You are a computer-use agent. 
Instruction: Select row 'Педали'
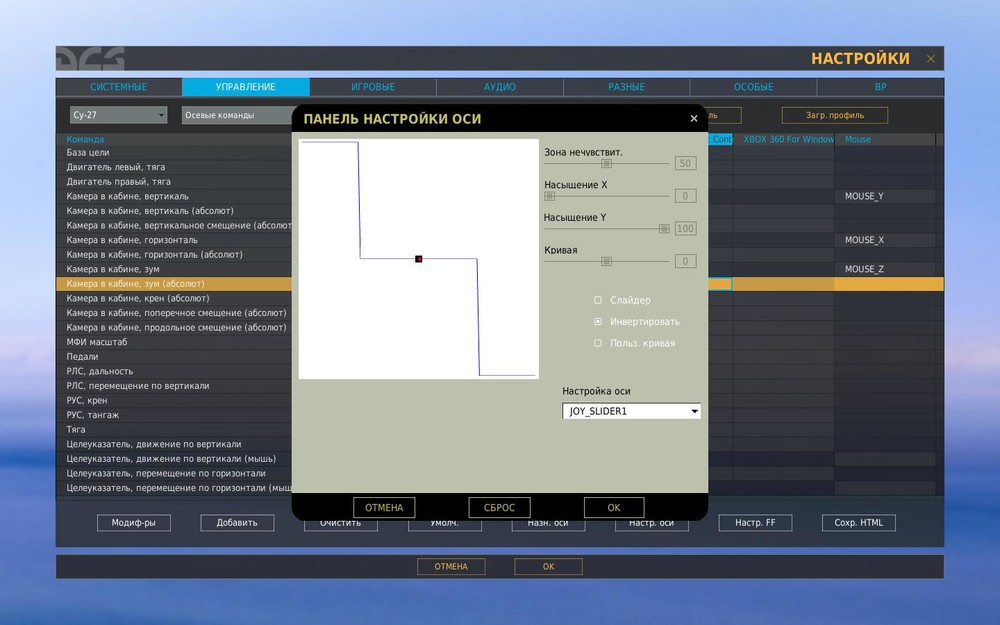tap(173, 357)
